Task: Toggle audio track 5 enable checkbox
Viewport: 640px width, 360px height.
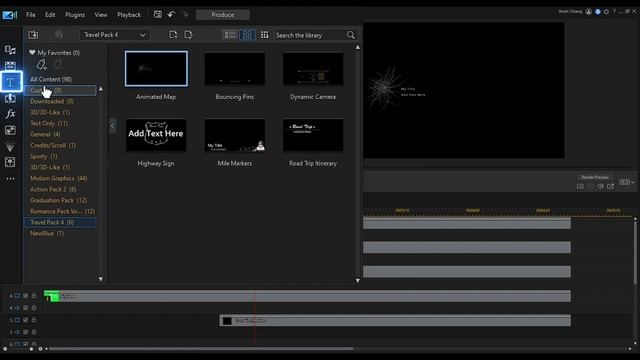Action: (x=26, y=332)
